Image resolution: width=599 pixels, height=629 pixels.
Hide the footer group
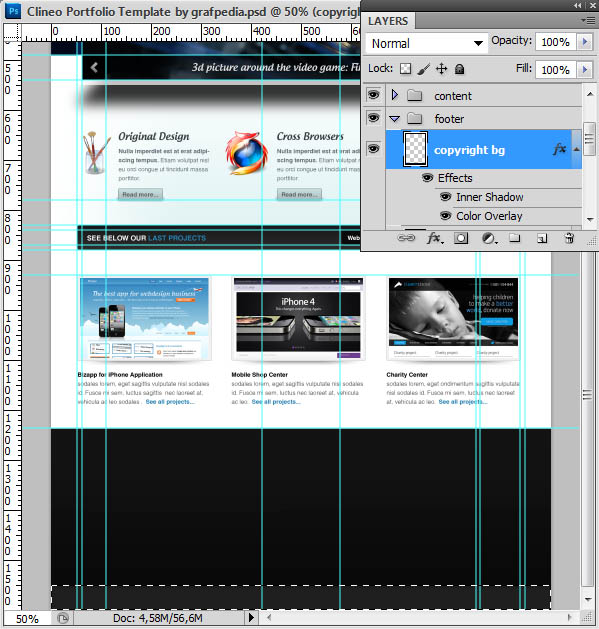point(374,118)
